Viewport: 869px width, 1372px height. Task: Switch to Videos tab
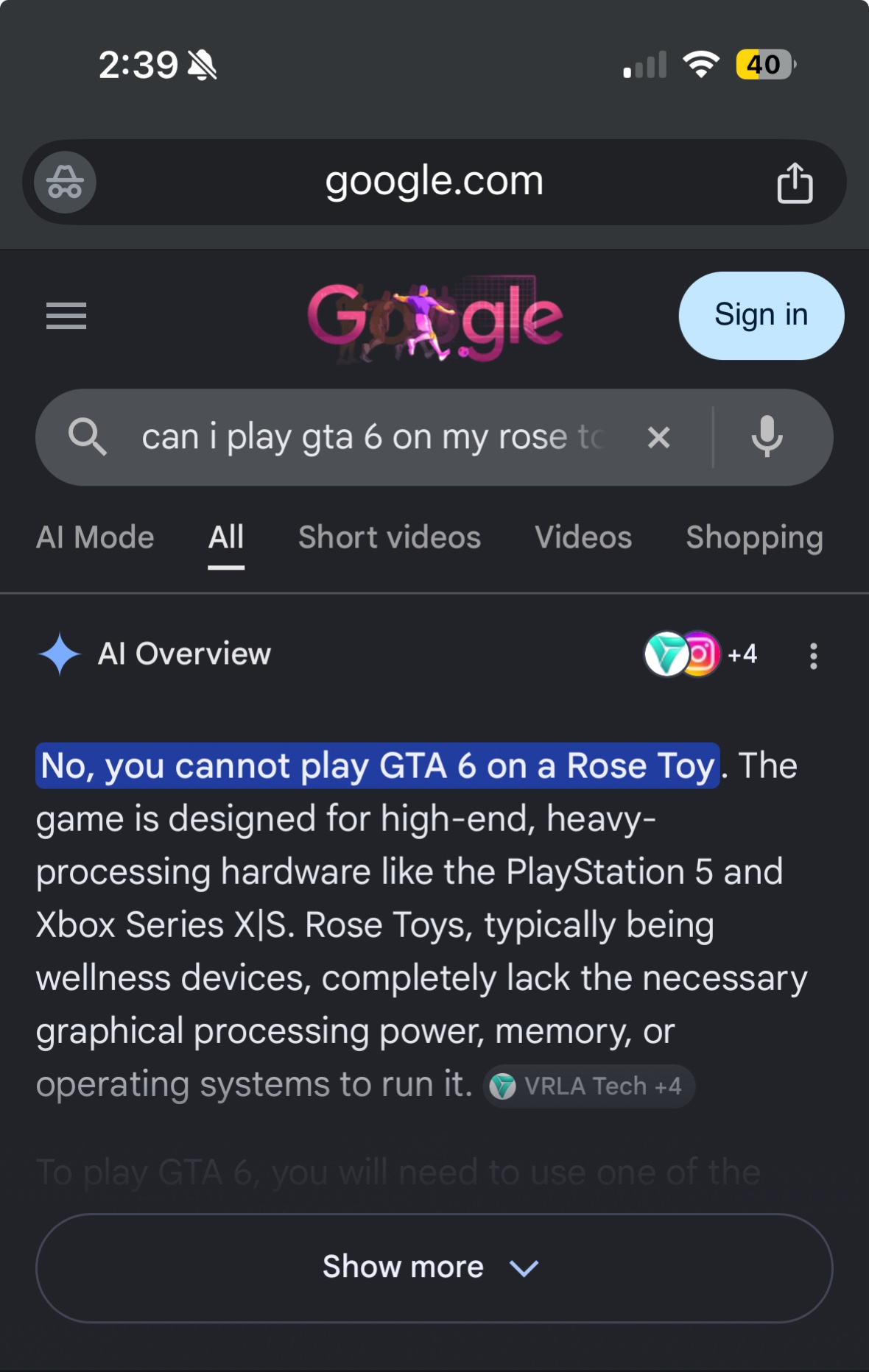(x=583, y=537)
